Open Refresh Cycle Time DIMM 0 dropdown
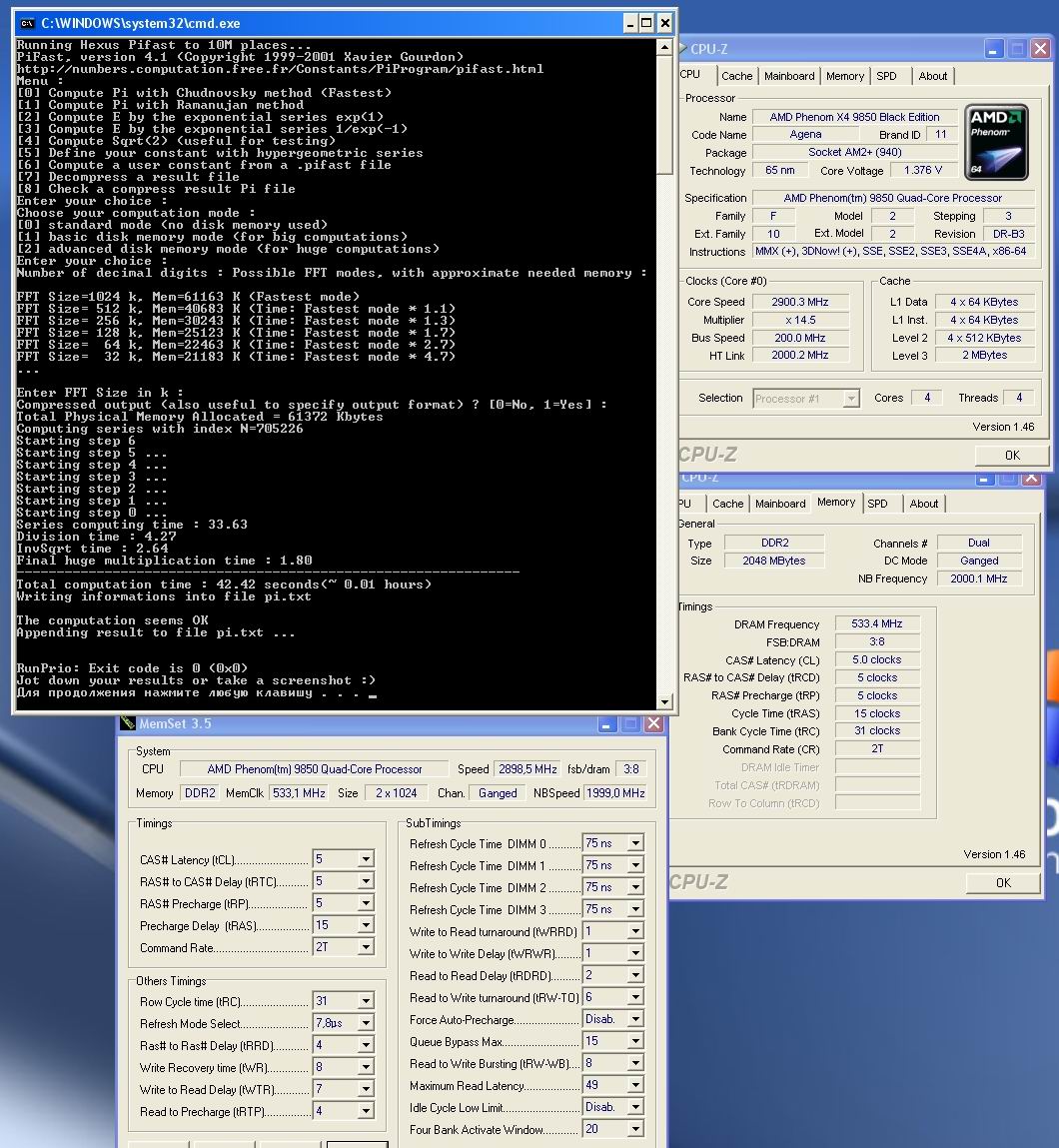Image resolution: width=1059 pixels, height=1148 pixels. pos(635,843)
